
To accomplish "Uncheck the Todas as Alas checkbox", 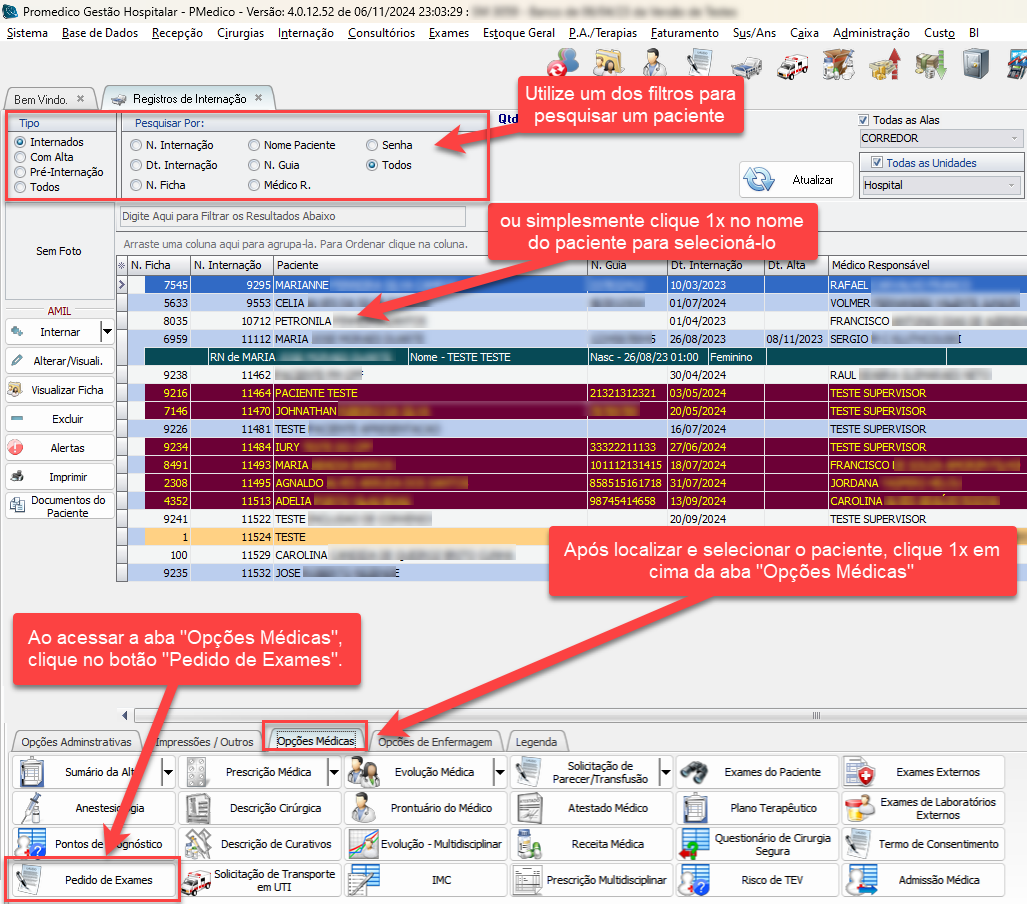I will point(864,120).
